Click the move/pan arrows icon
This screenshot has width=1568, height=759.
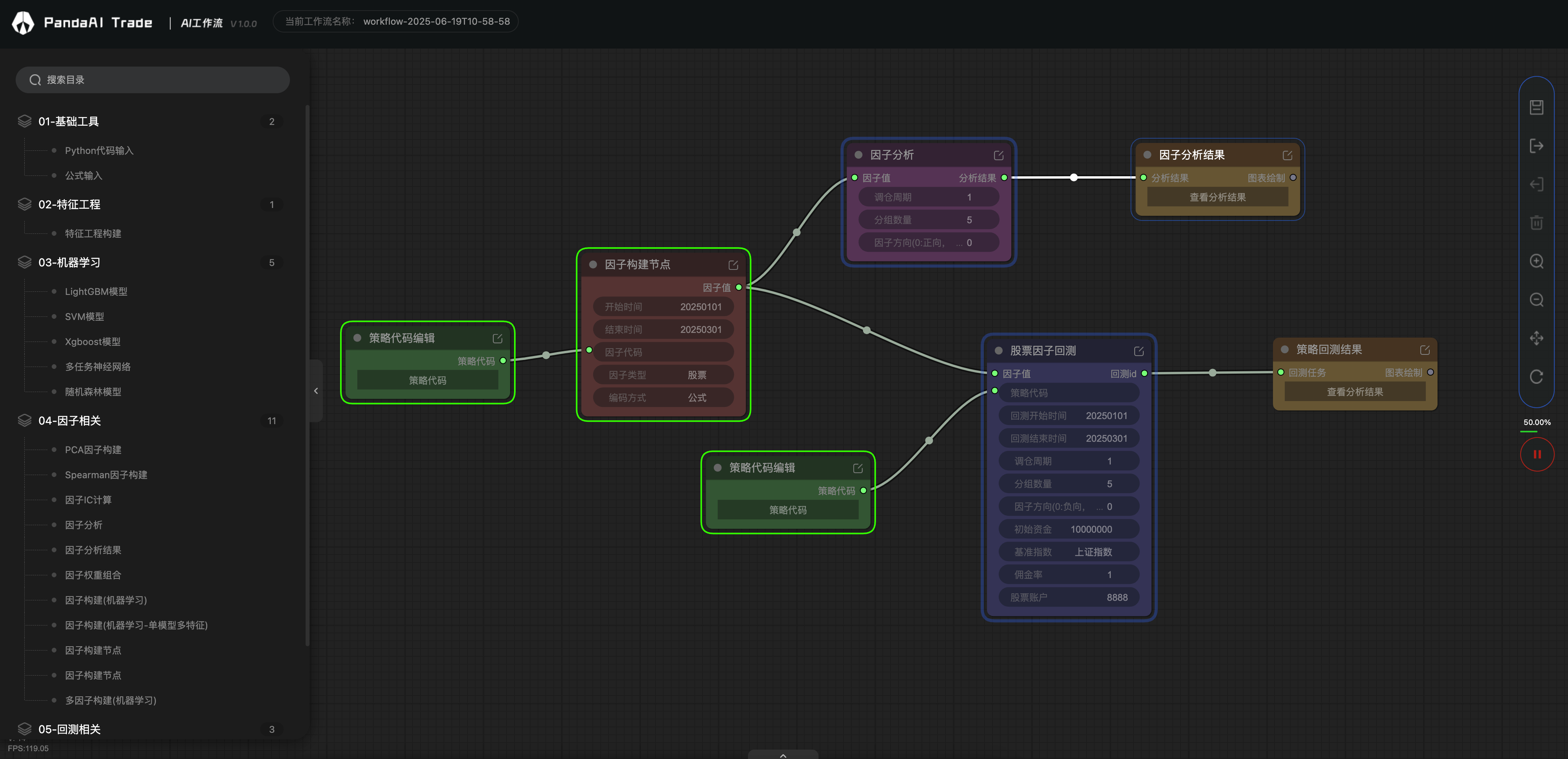1536,338
